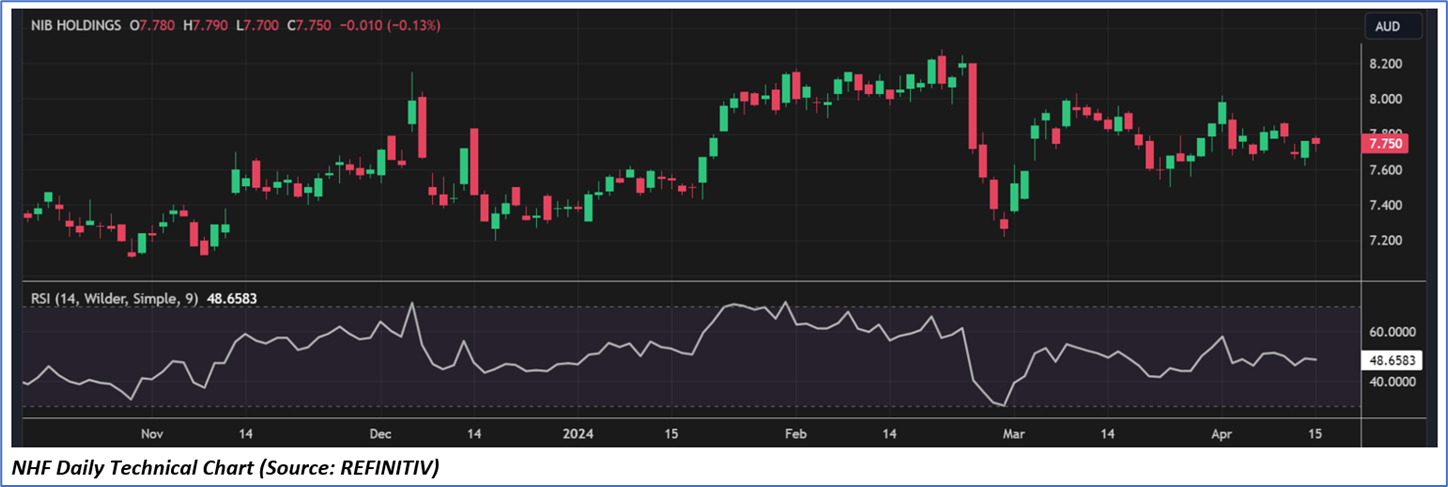This screenshot has height=487, width=1448.
Task: Click the Feb date label on time axis
Action: 795,433
